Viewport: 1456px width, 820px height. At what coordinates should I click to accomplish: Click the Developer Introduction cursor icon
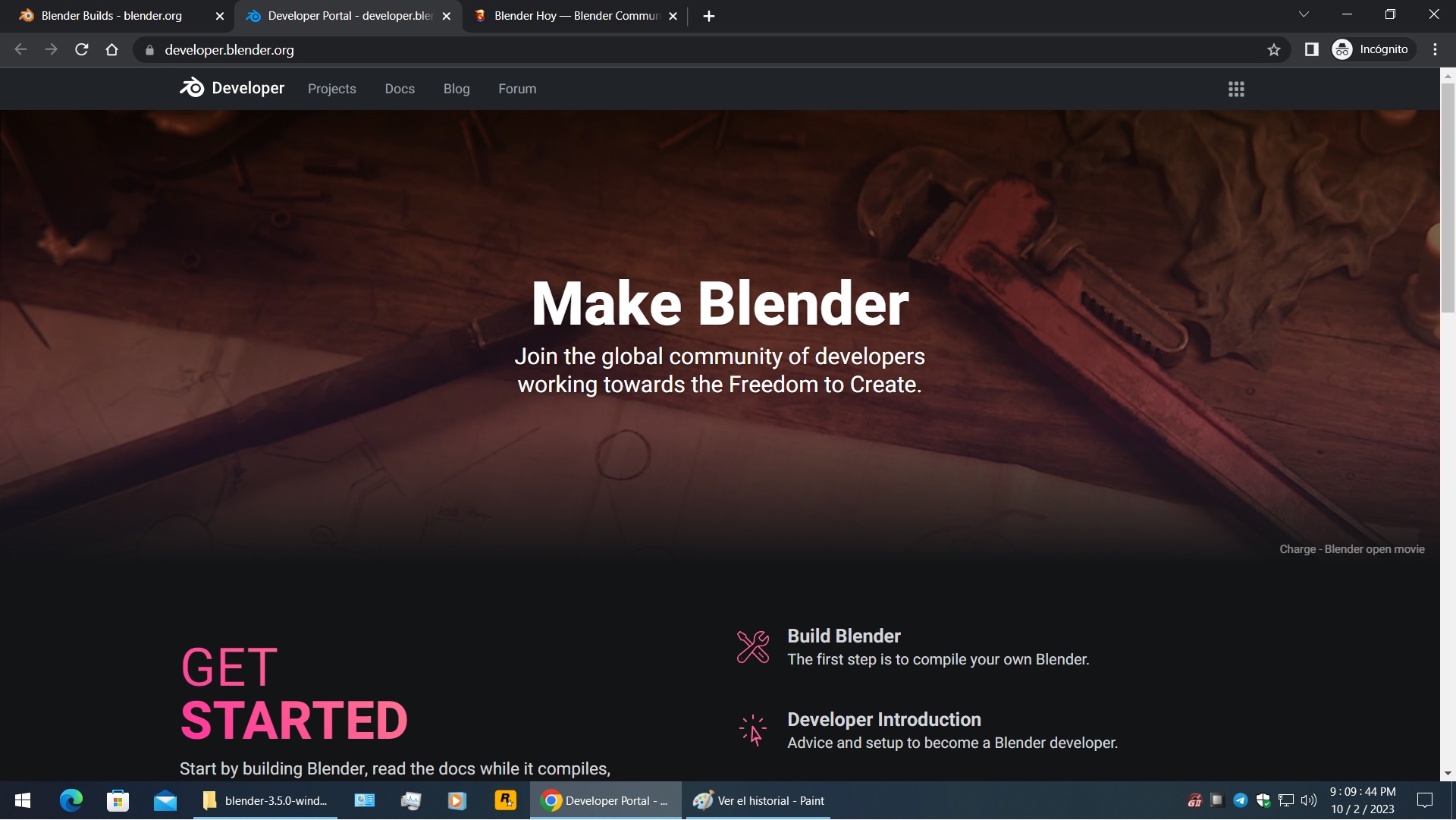(753, 730)
